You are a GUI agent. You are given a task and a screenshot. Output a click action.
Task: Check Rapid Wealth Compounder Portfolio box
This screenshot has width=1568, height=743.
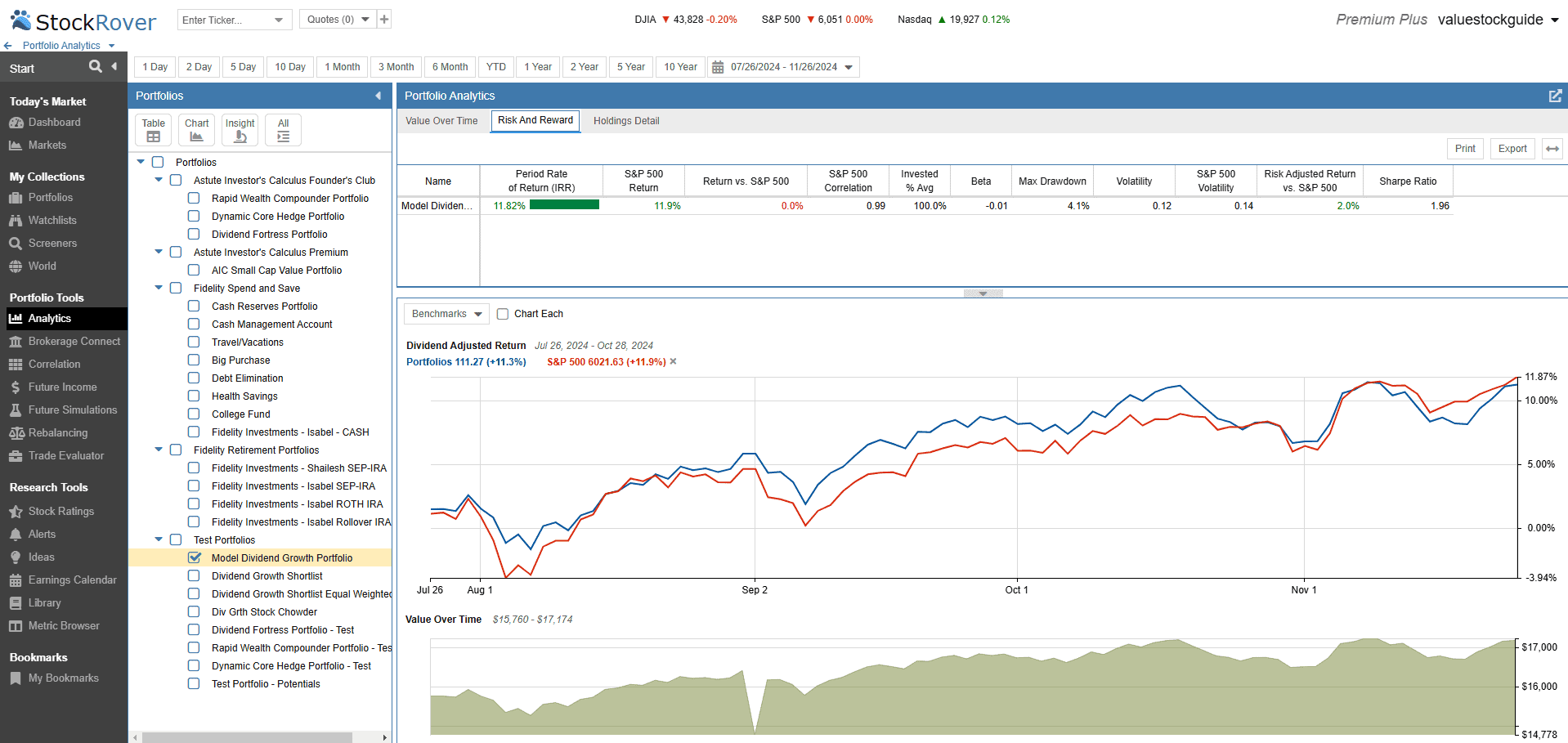coord(194,198)
